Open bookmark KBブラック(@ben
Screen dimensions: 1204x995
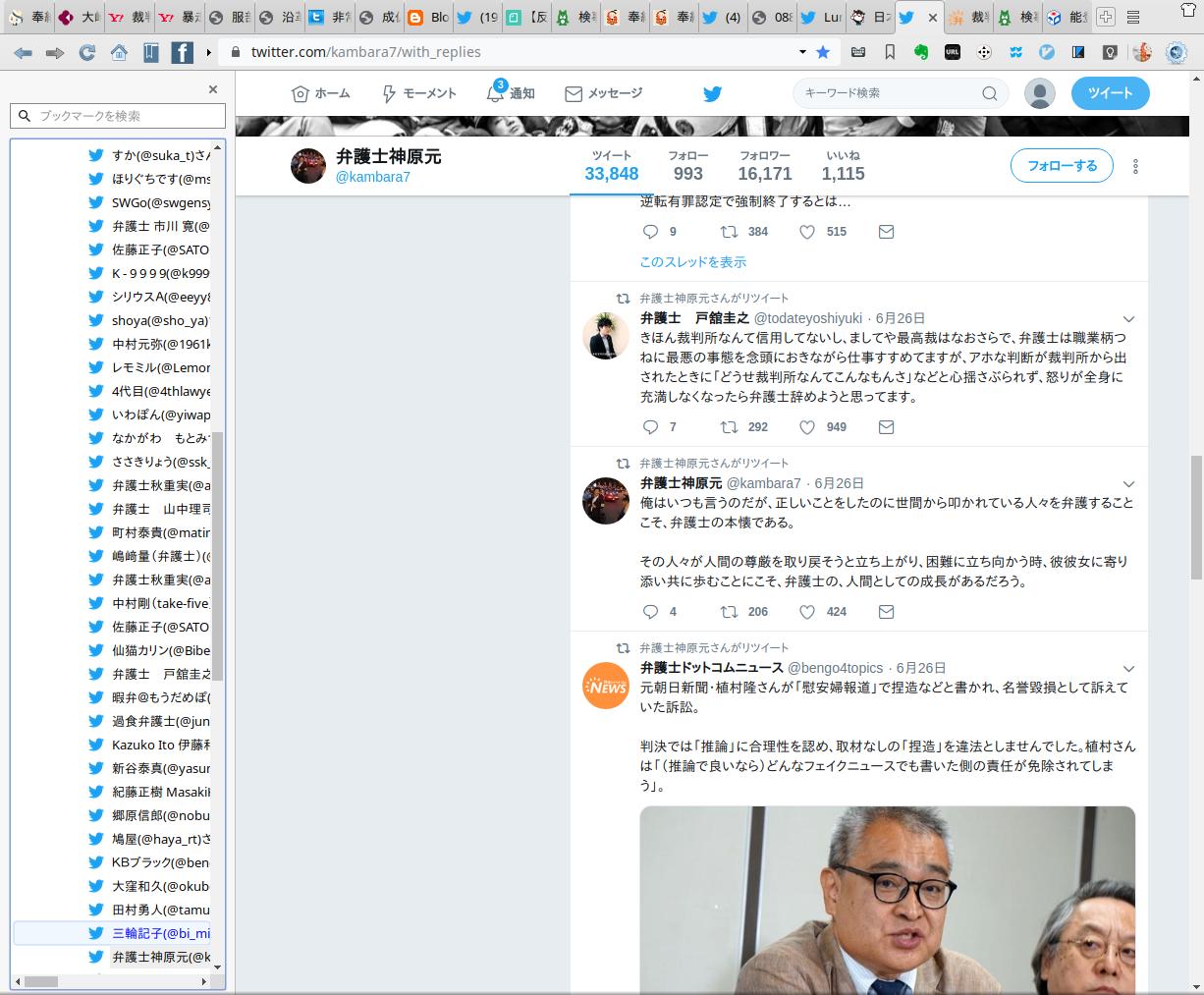point(161,862)
